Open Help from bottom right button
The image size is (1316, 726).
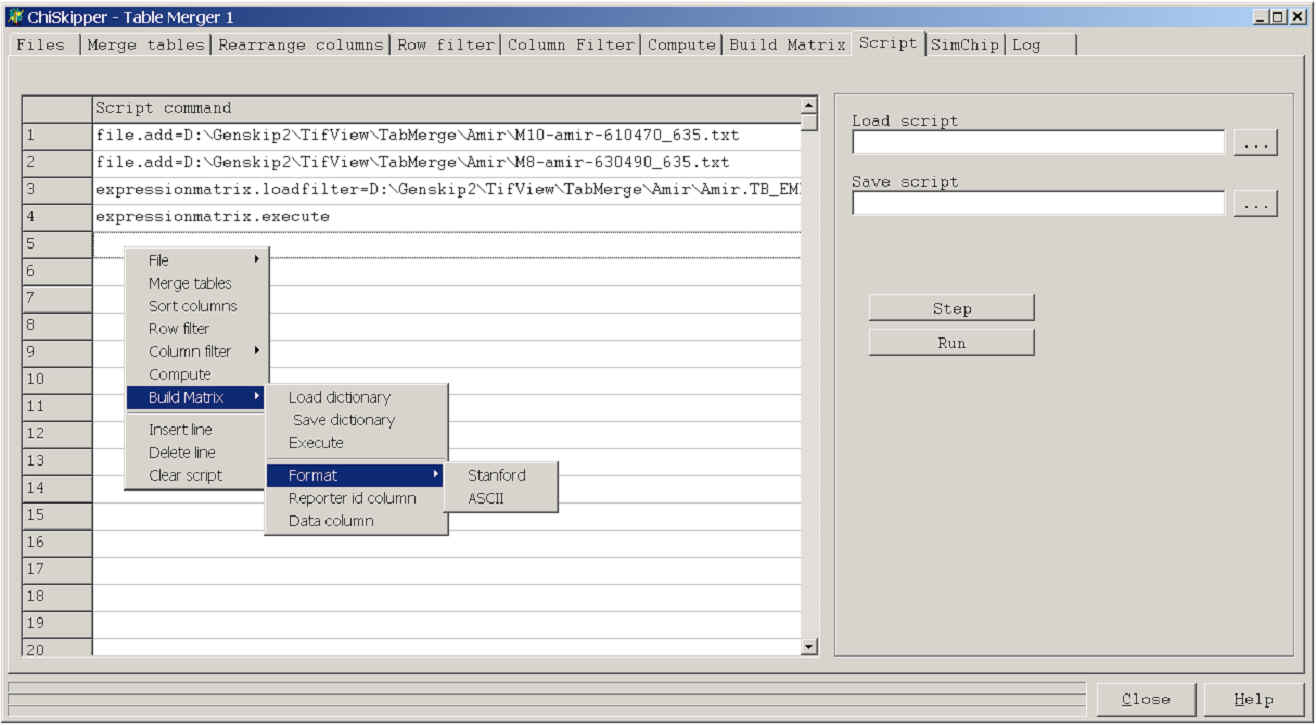pos(1253,699)
